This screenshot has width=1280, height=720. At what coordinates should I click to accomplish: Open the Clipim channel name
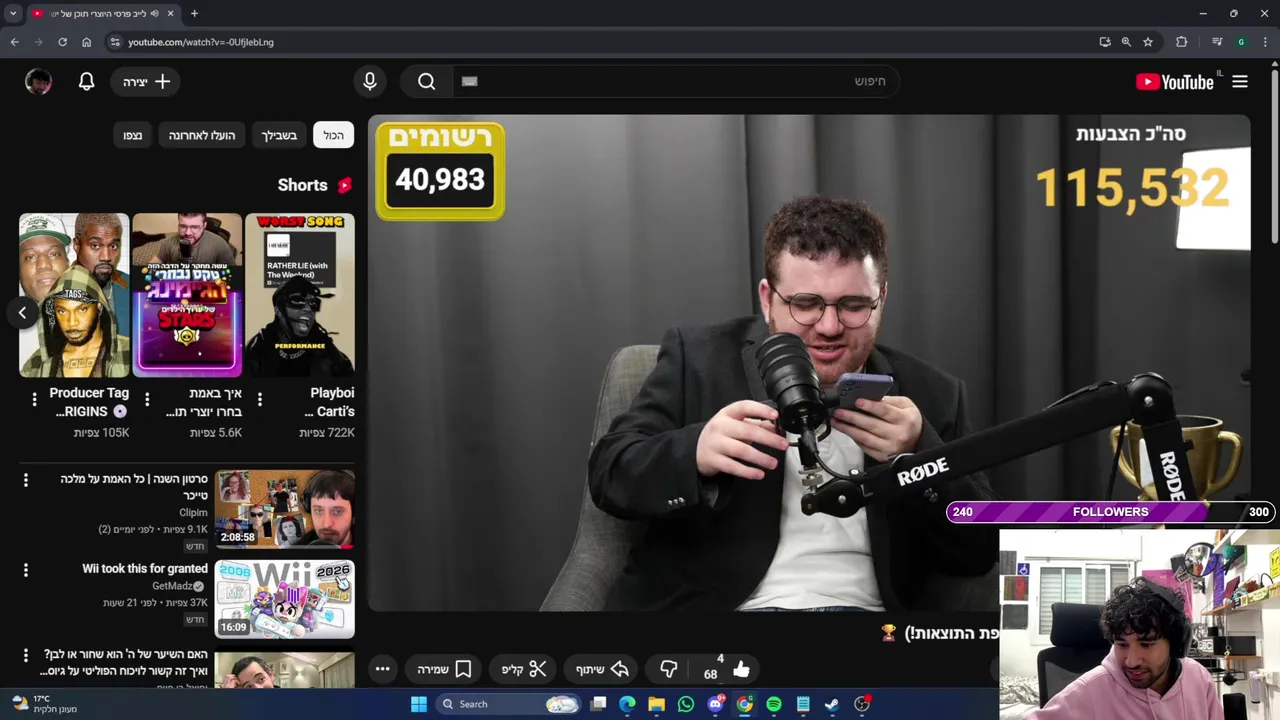[x=194, y=512]
